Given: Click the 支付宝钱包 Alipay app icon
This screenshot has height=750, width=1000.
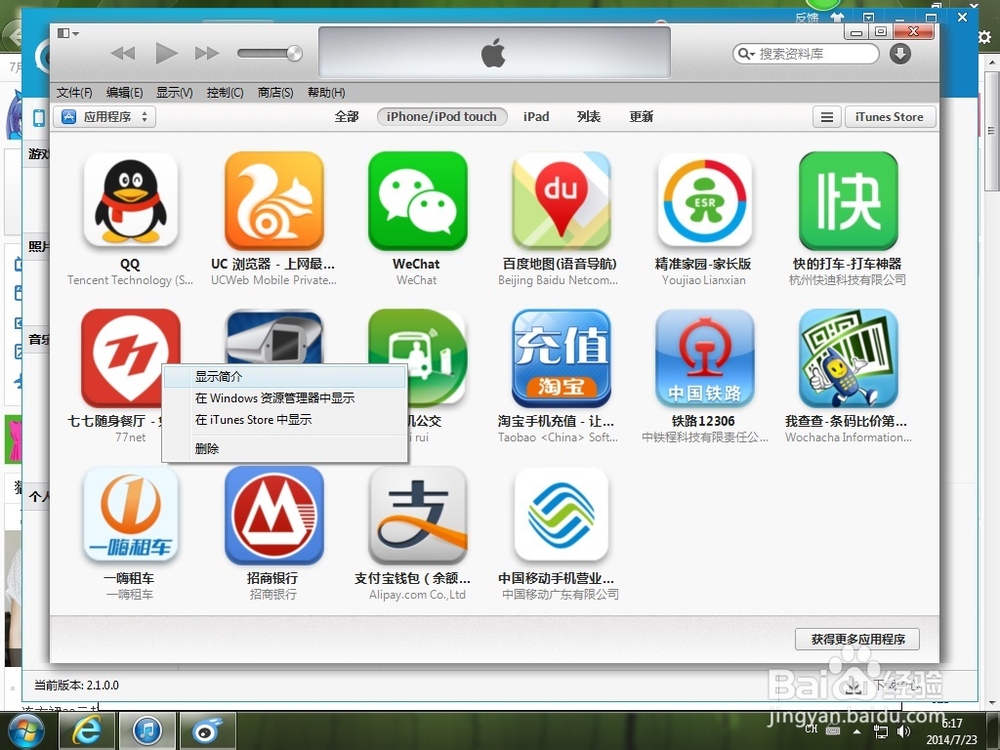Looking at the screenshot, I should tap(417, 514).
